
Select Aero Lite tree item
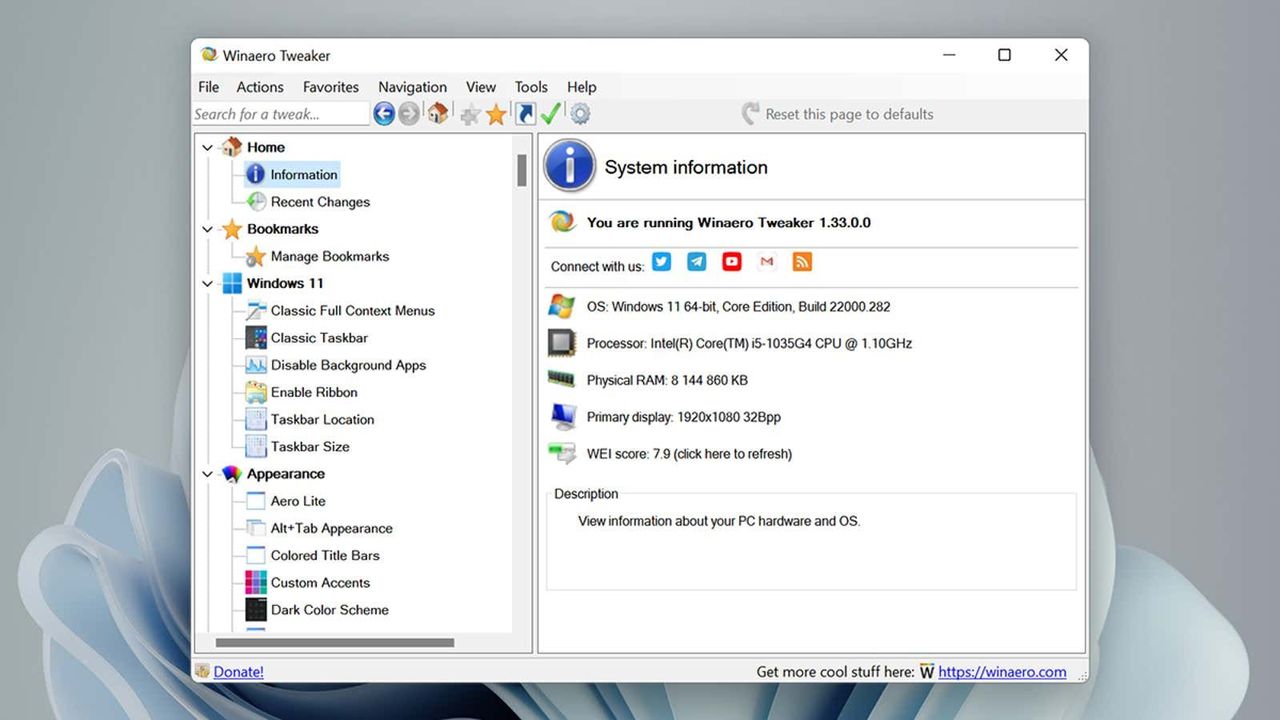[298, 501]
